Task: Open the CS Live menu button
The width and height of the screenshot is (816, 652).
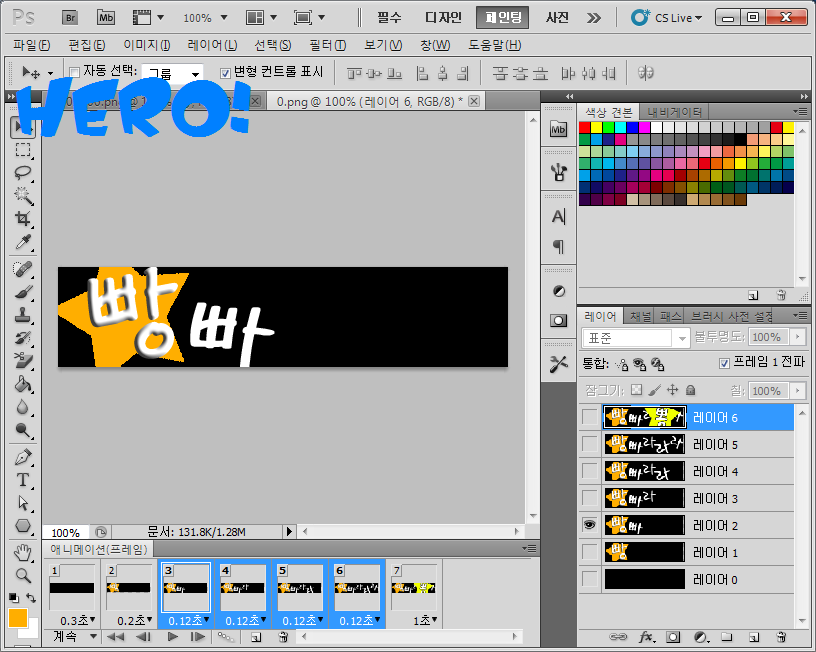Action: [x=667, y=18]
